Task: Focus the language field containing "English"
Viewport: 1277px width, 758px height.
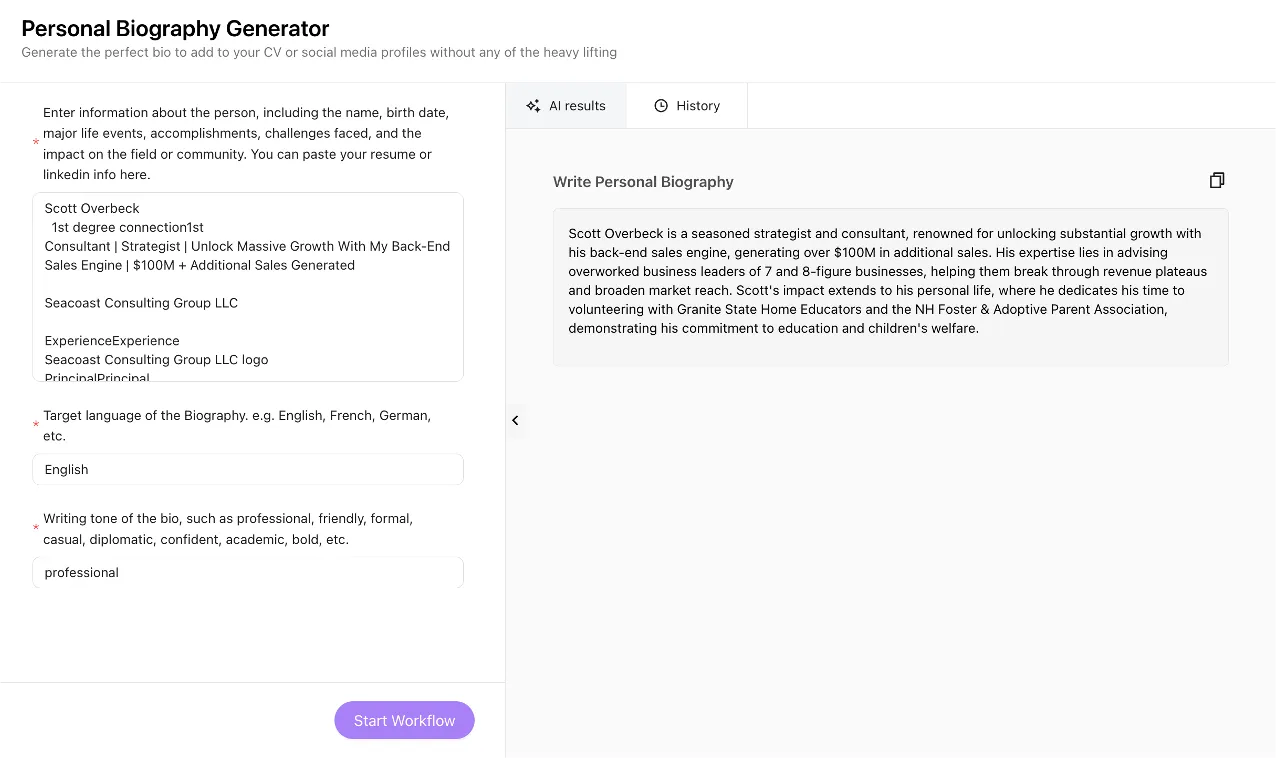Action: click(247, 470)
